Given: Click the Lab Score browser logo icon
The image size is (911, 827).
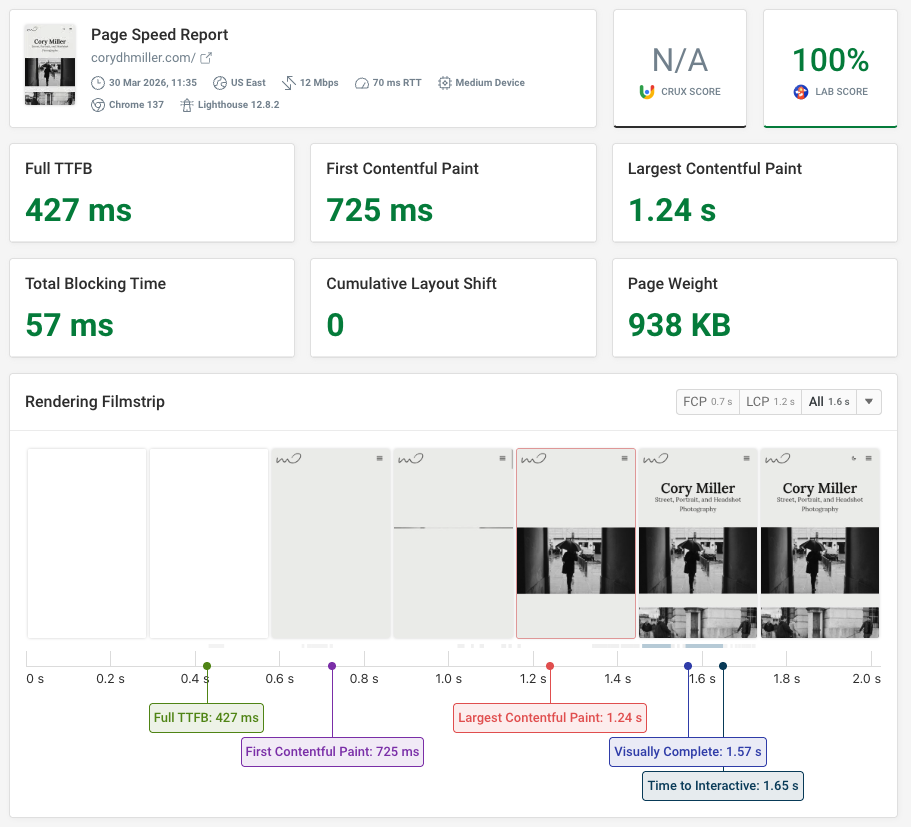Looking at the screenshot, I should [800, 91].
